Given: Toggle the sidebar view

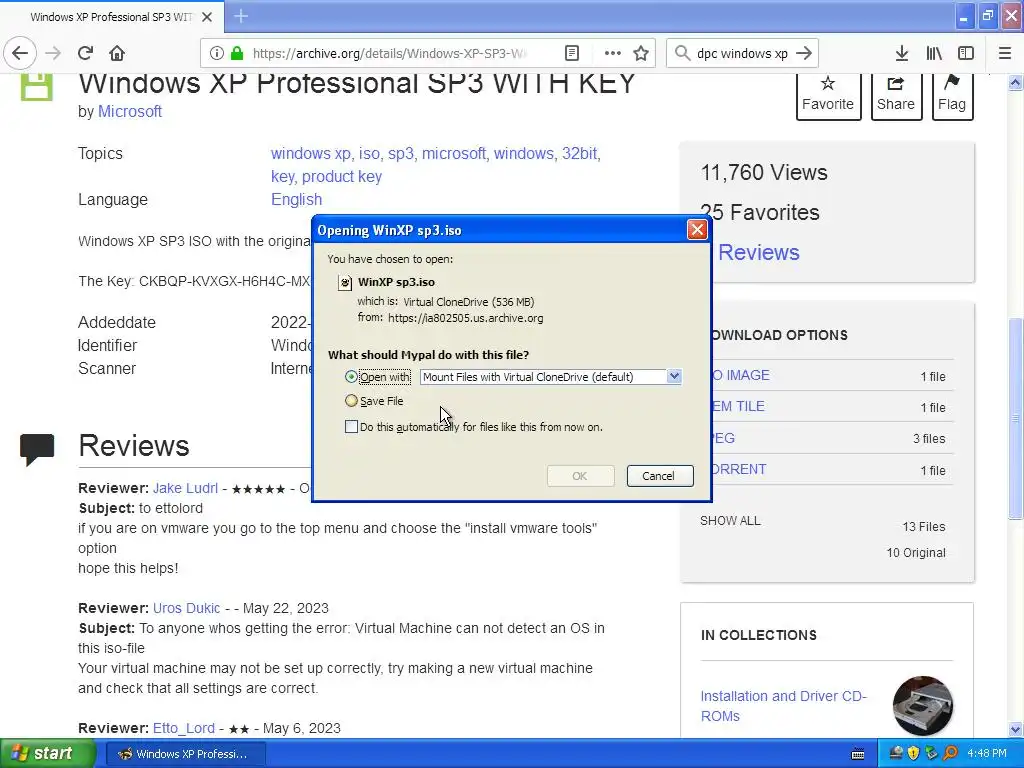Looking at the screenshot, I should pyautogui.click(x=966, y=53).
